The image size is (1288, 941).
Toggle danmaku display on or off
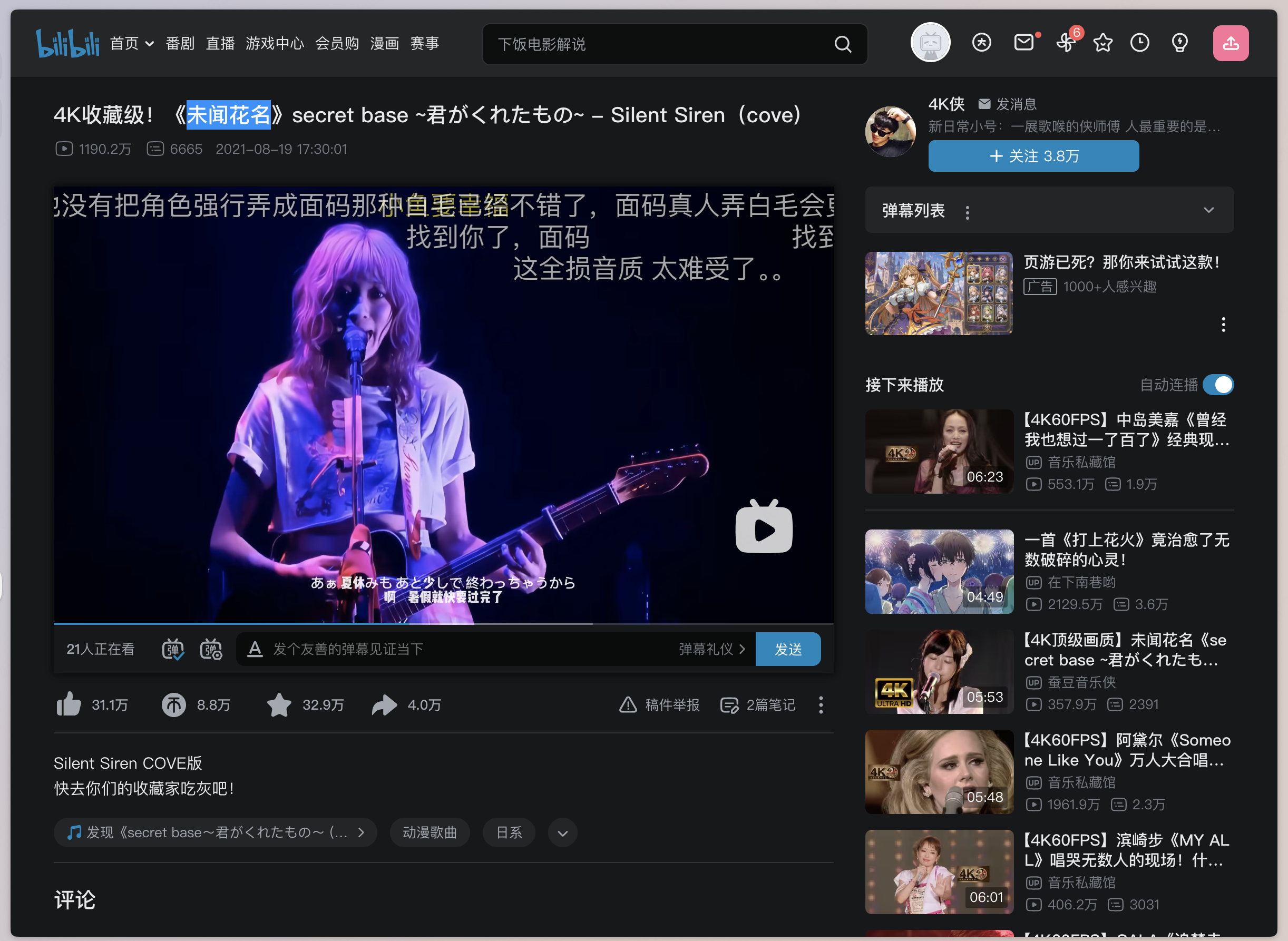click(x=173, y=649)
